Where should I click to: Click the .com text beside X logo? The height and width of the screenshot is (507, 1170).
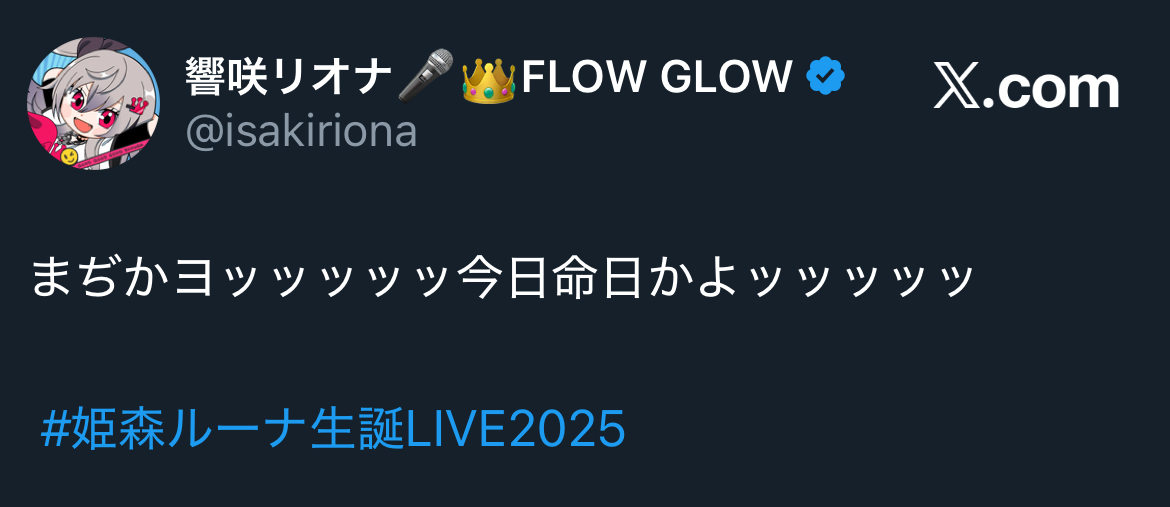point(1051,90)
